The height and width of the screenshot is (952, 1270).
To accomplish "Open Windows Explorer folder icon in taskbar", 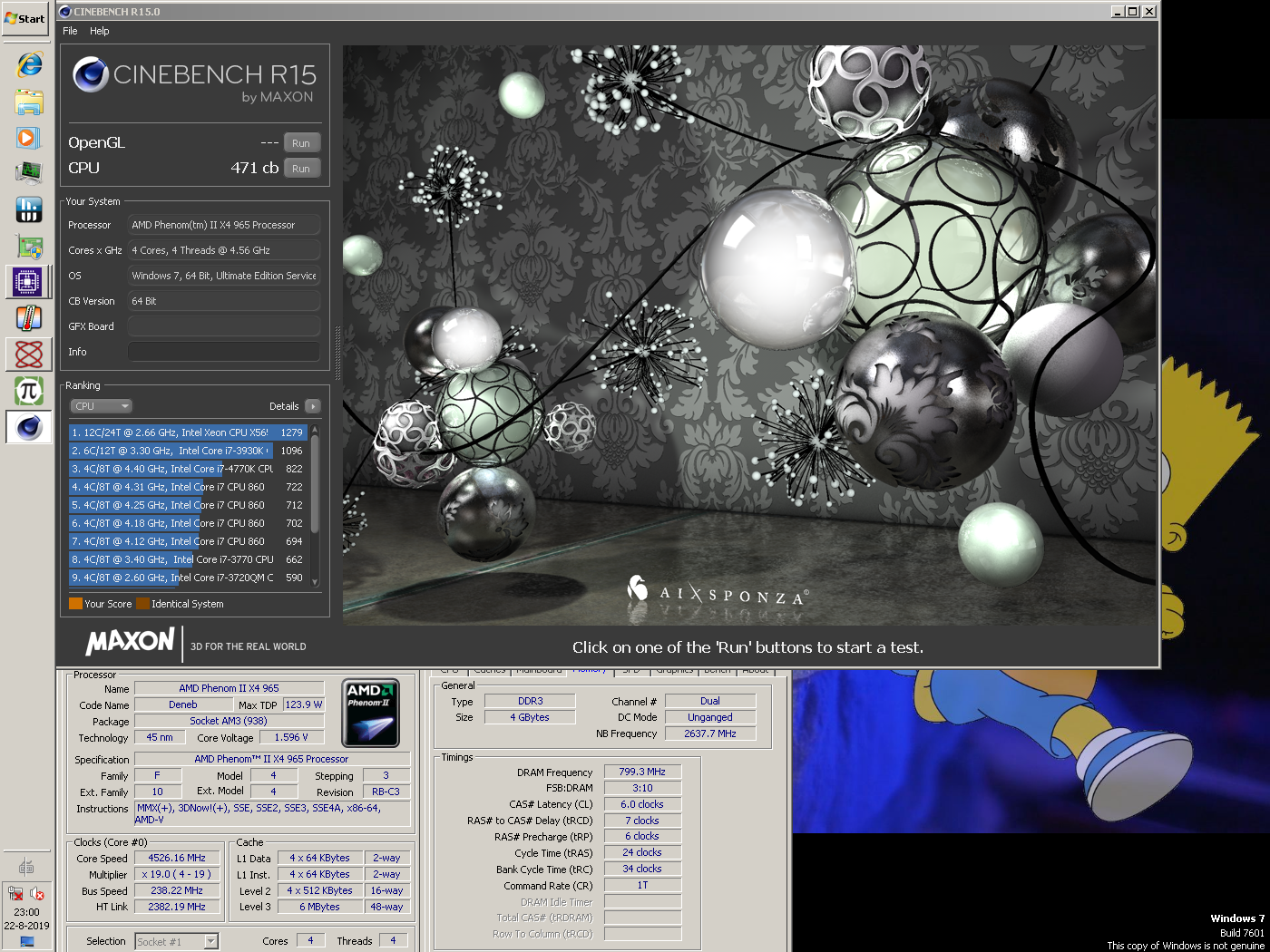I will click(x=28, y=102).
